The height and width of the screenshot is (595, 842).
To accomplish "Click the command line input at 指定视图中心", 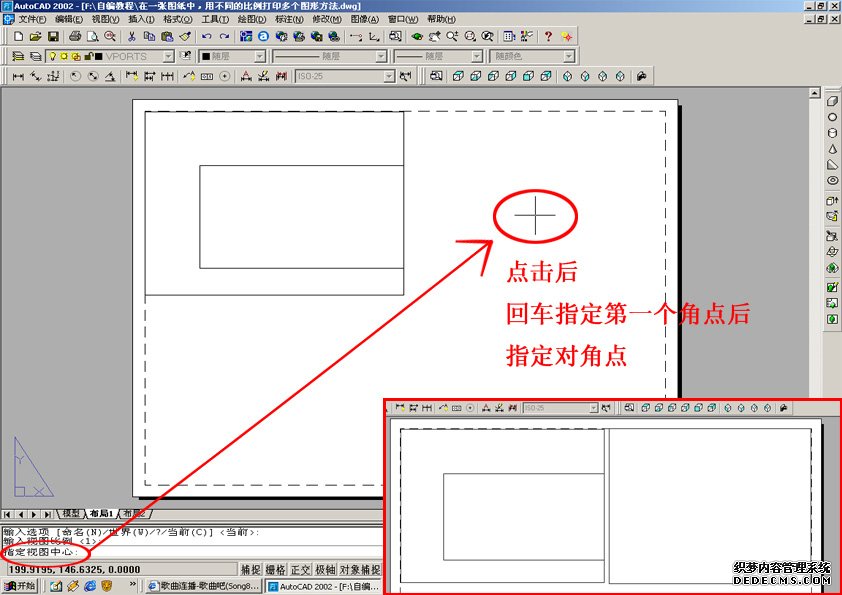I will point(200,551).
